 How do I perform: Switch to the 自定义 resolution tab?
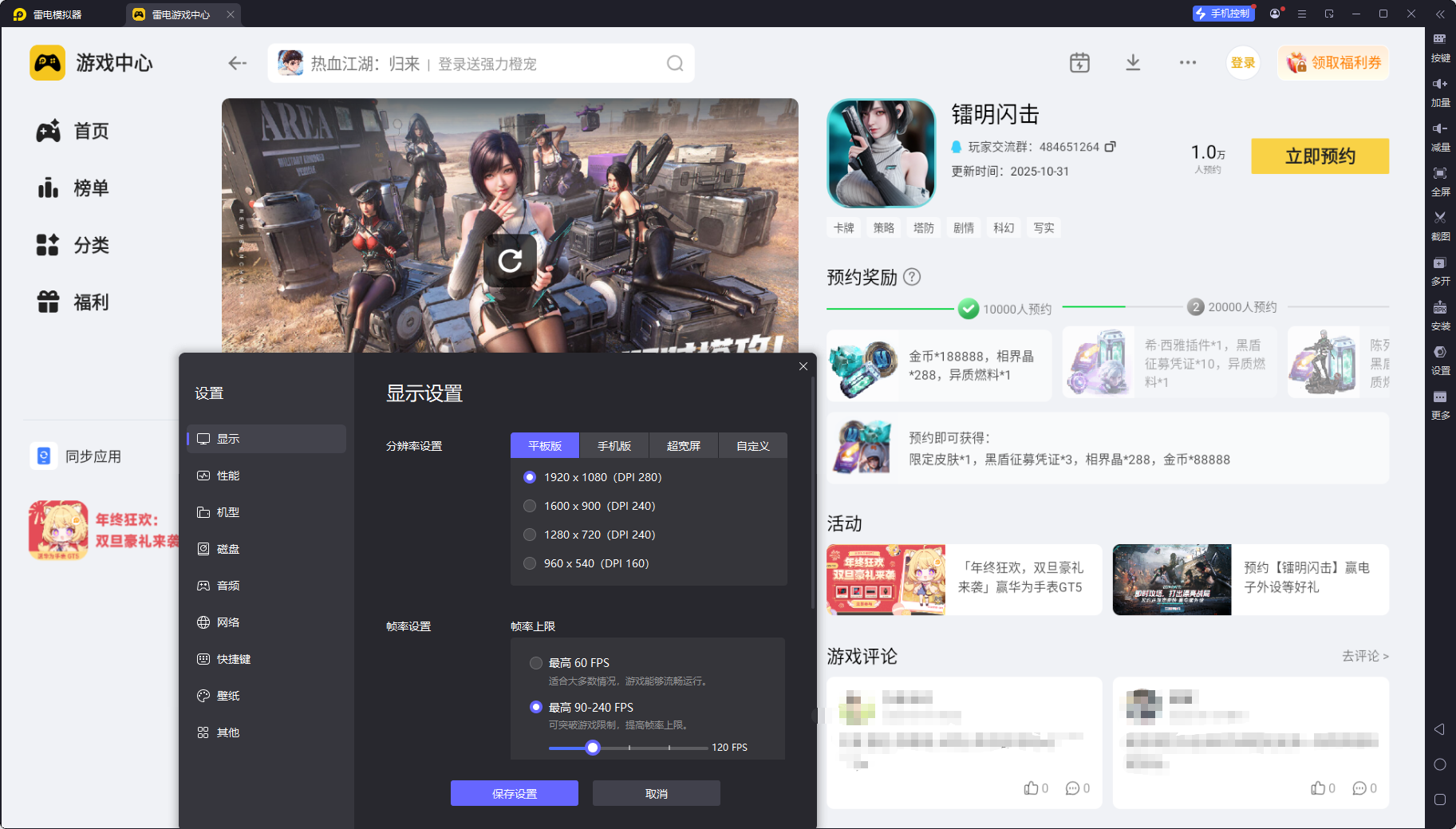coord(753,446)
